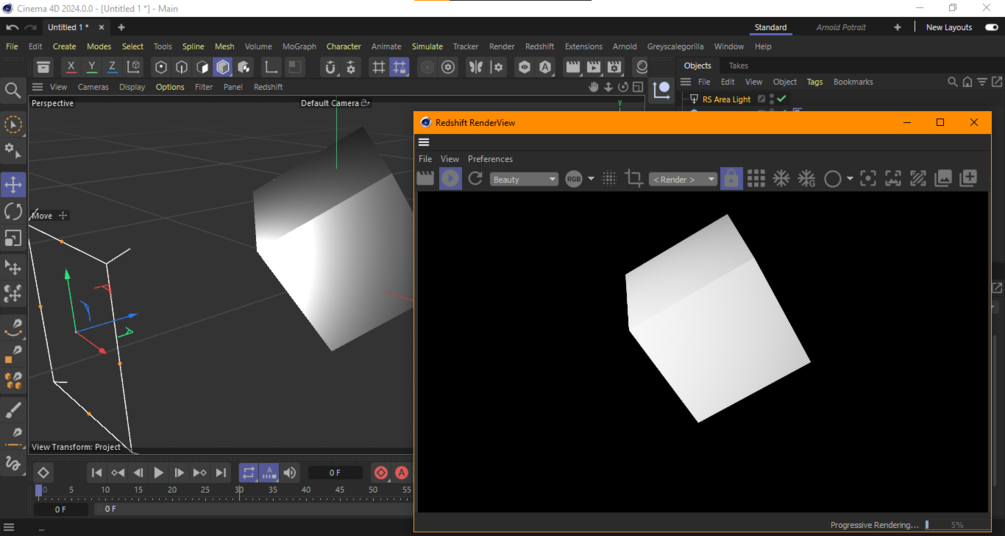Open the Simulate menu

[x=427, y=46]
